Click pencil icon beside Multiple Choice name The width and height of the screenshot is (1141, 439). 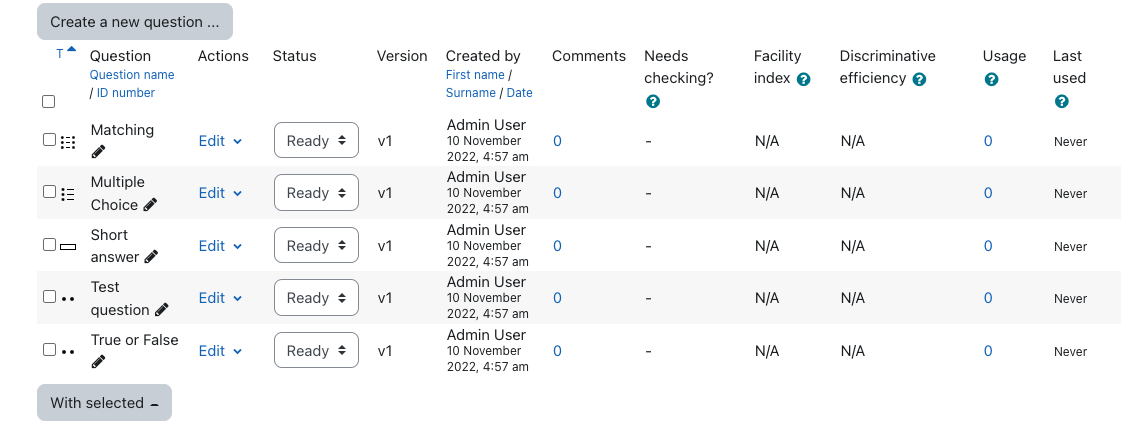[150, 205]
